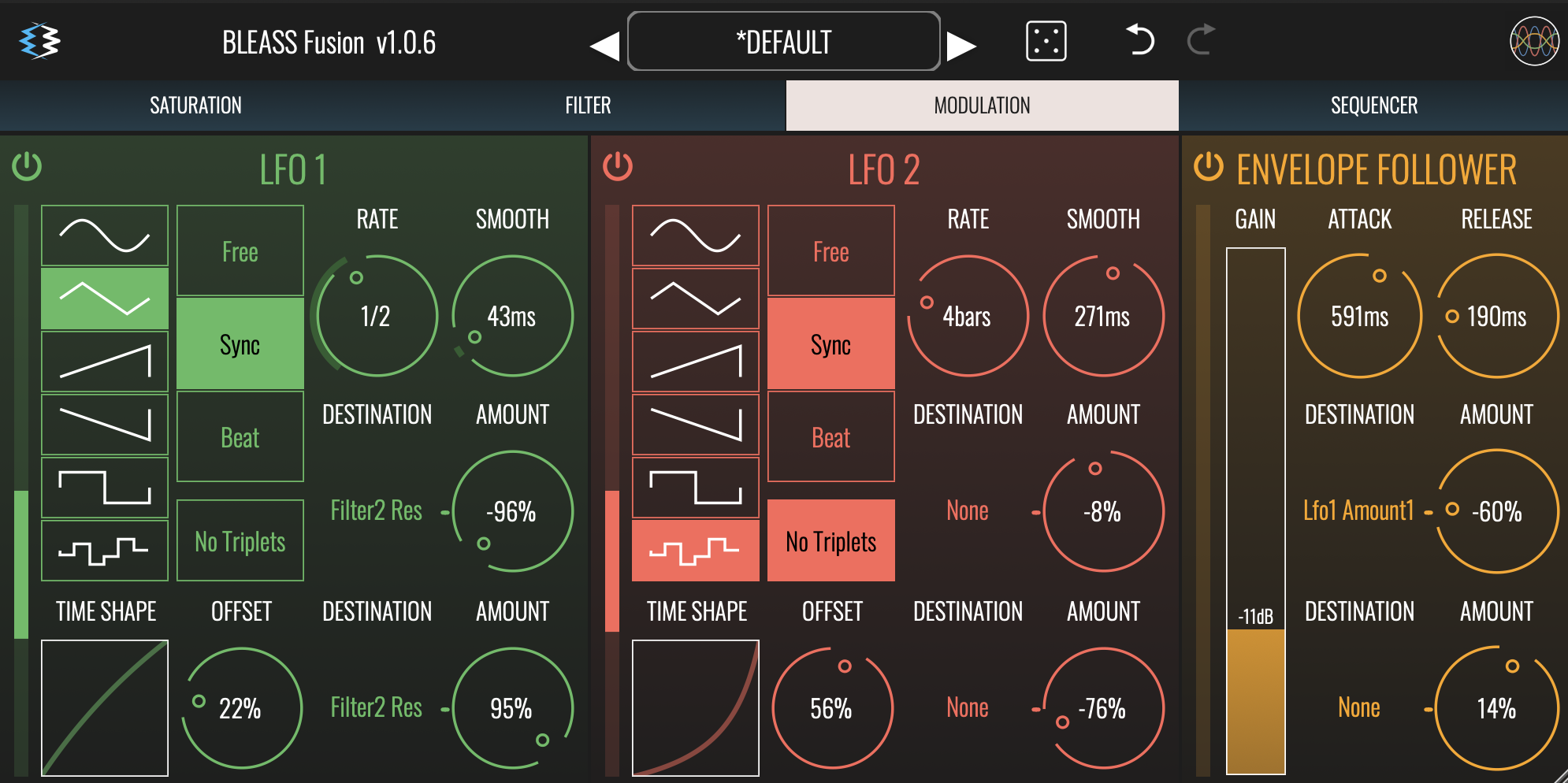This screenshot has height=783, width=1568.
Task: Click LFO 2 smooth knob 271ms
Action: point(1103,316)
